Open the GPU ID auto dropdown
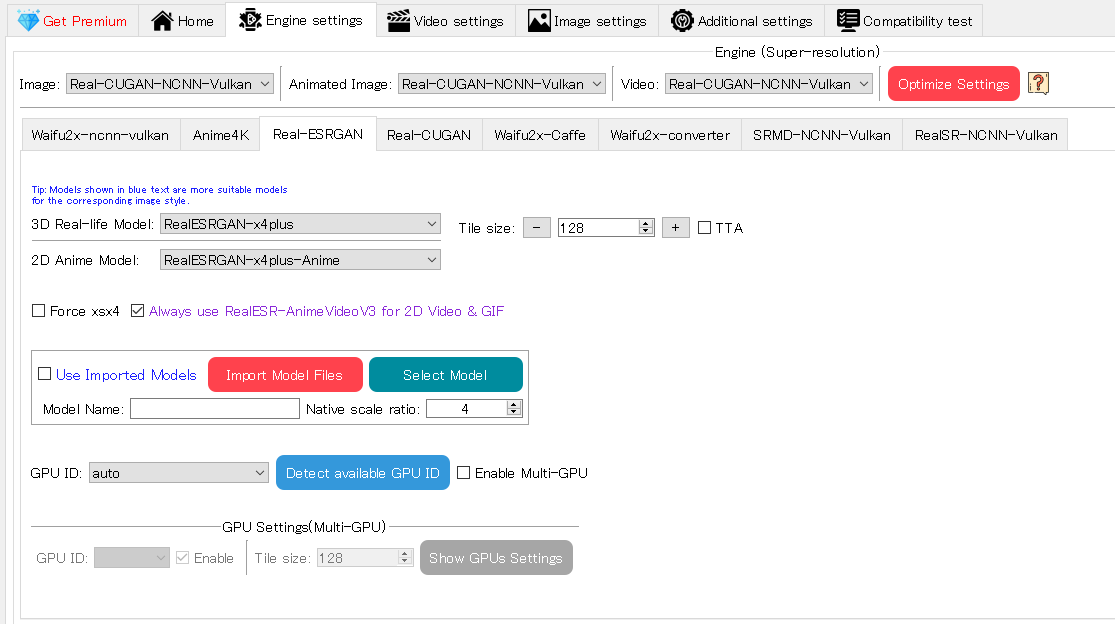The image size is (1115, 624). (178, 473)
